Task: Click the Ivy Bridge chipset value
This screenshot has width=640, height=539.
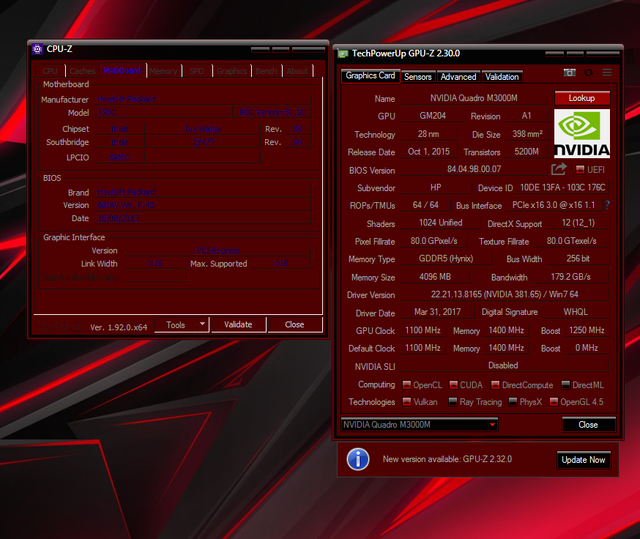Action: click(x=202, y=129)
